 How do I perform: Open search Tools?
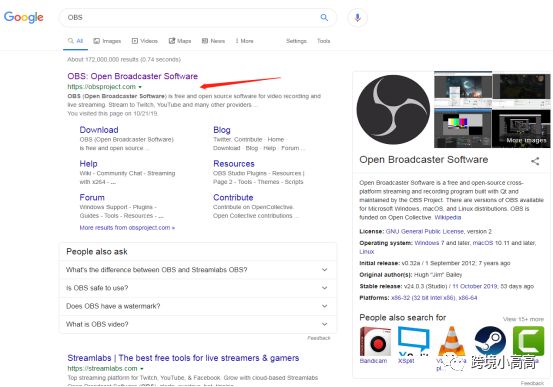[x=323, y=41]
